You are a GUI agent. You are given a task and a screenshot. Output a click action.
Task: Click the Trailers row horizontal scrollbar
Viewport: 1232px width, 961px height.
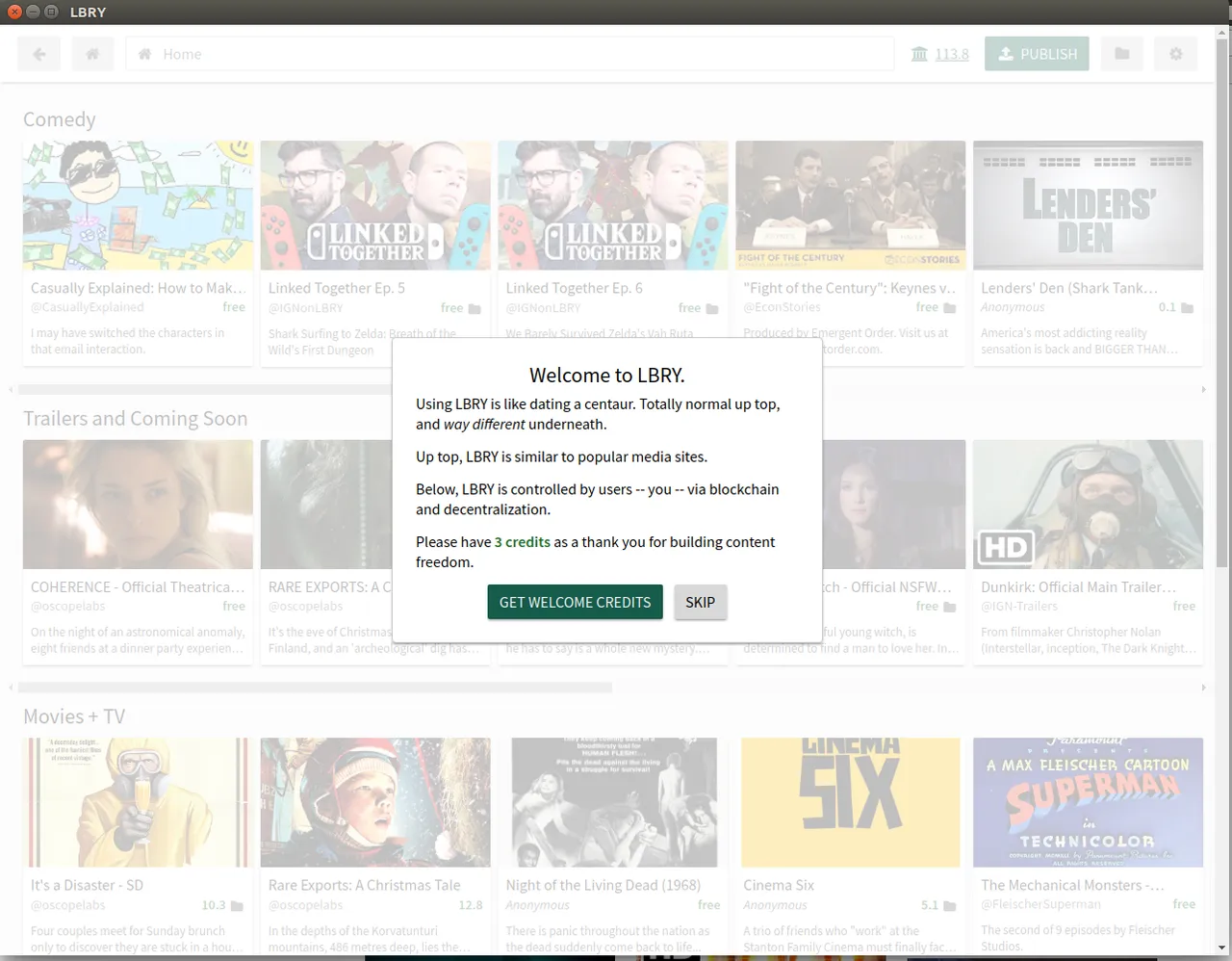pyautogui.click(x=315, y=688)
